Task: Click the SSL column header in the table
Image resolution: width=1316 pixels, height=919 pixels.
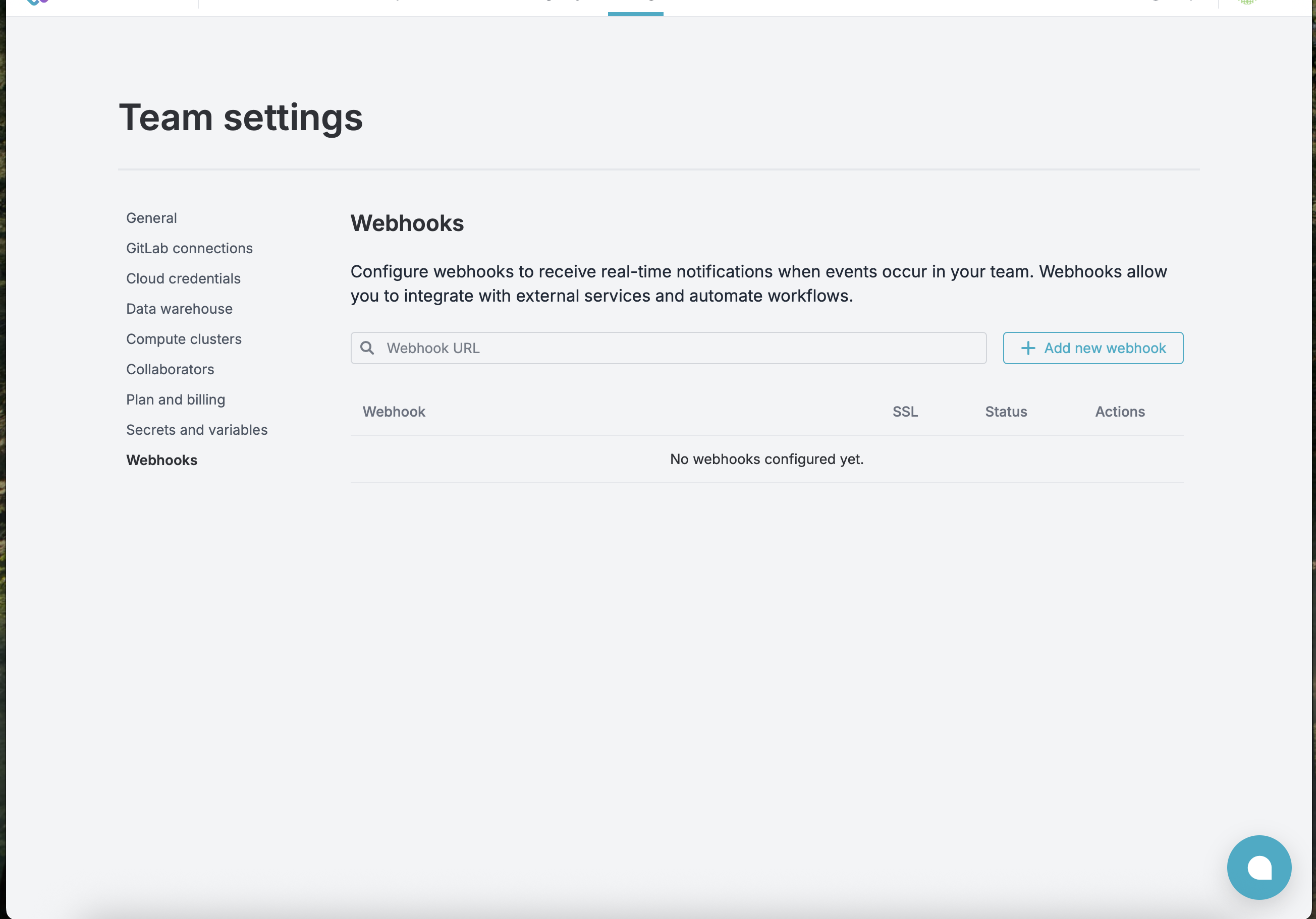Action: click(x=904, y=412)
